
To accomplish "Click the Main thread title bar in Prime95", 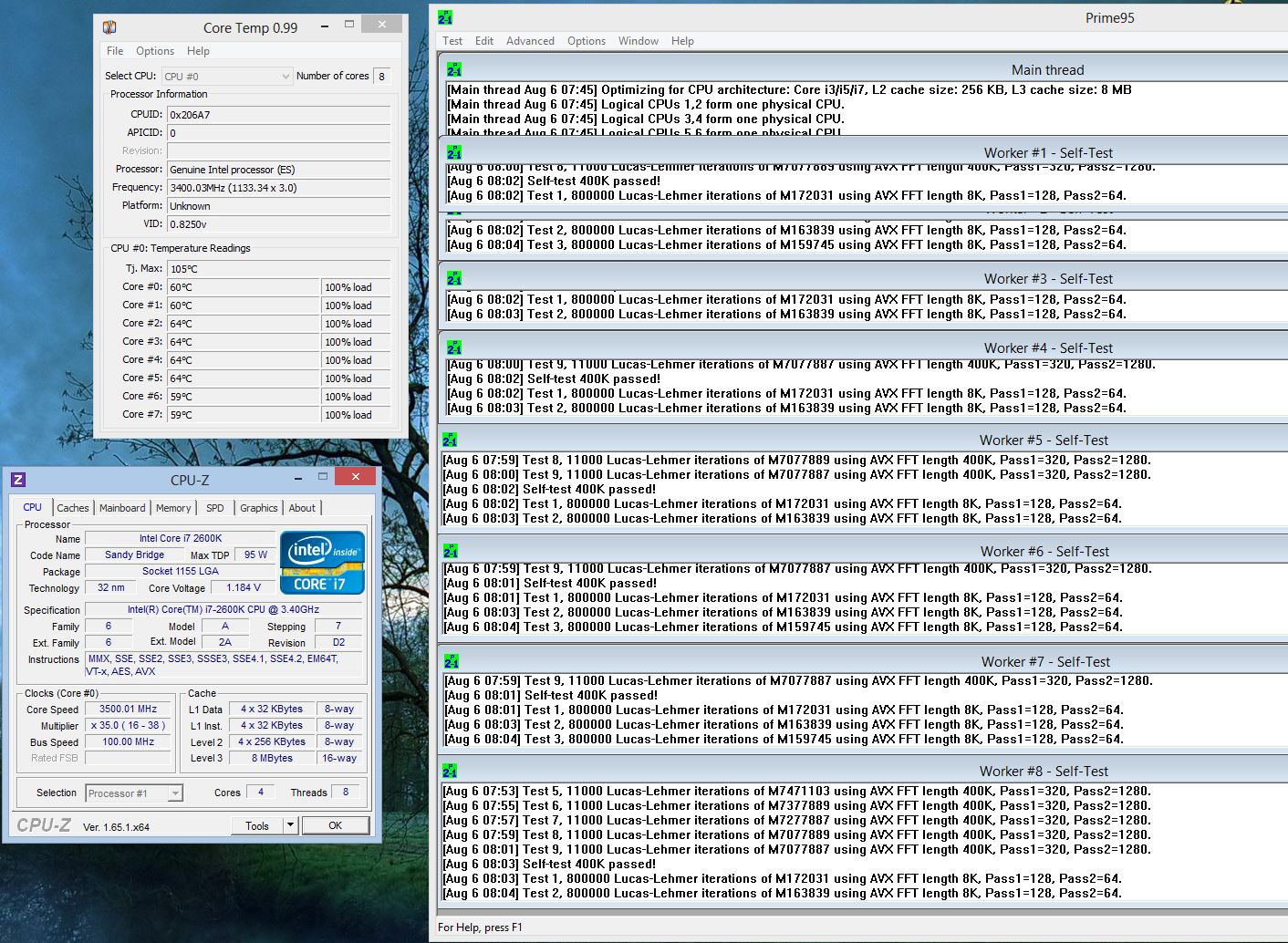I will coord(1048,69).
